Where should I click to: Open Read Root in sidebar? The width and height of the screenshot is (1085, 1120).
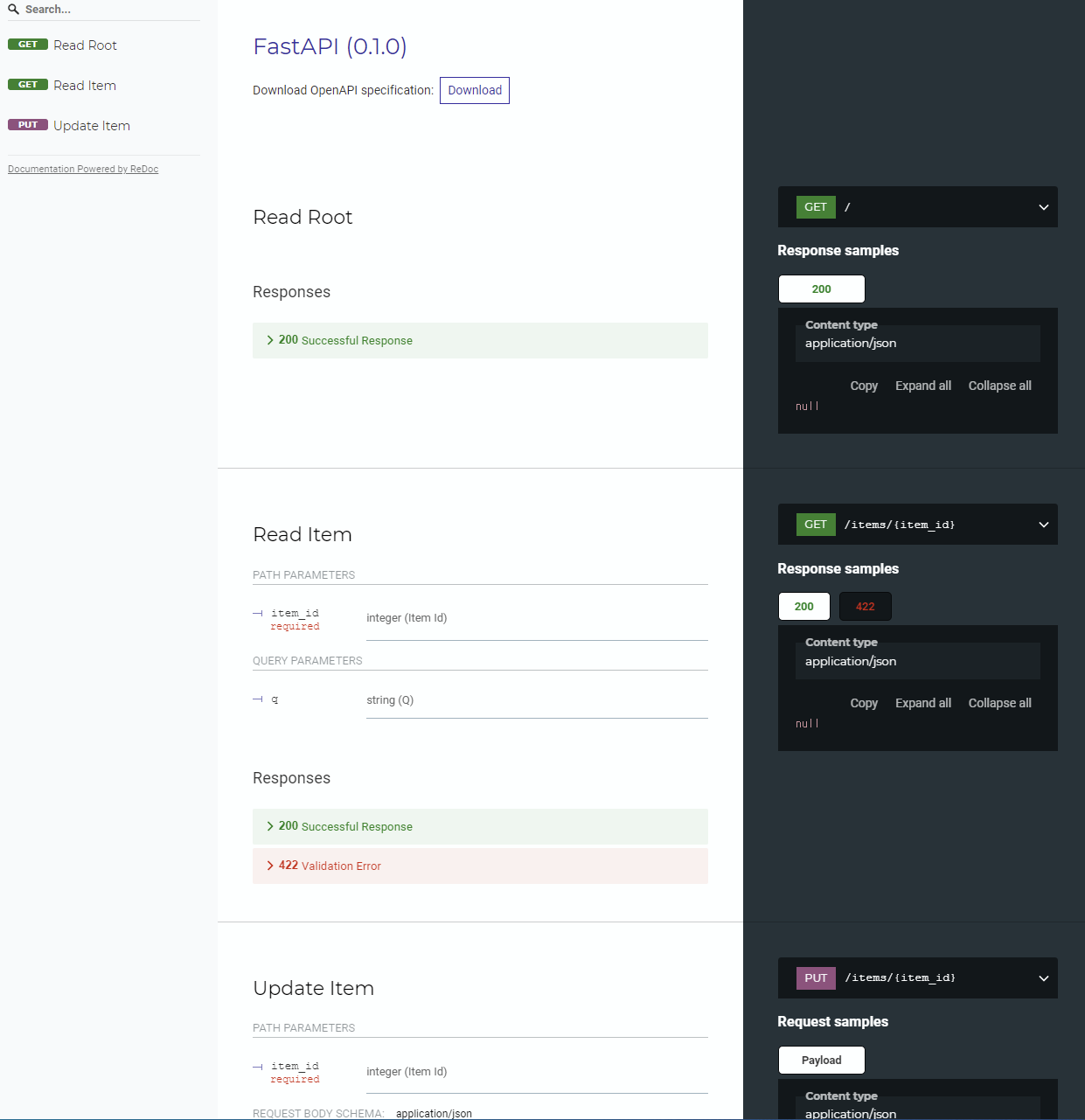[x=85, y=45]
